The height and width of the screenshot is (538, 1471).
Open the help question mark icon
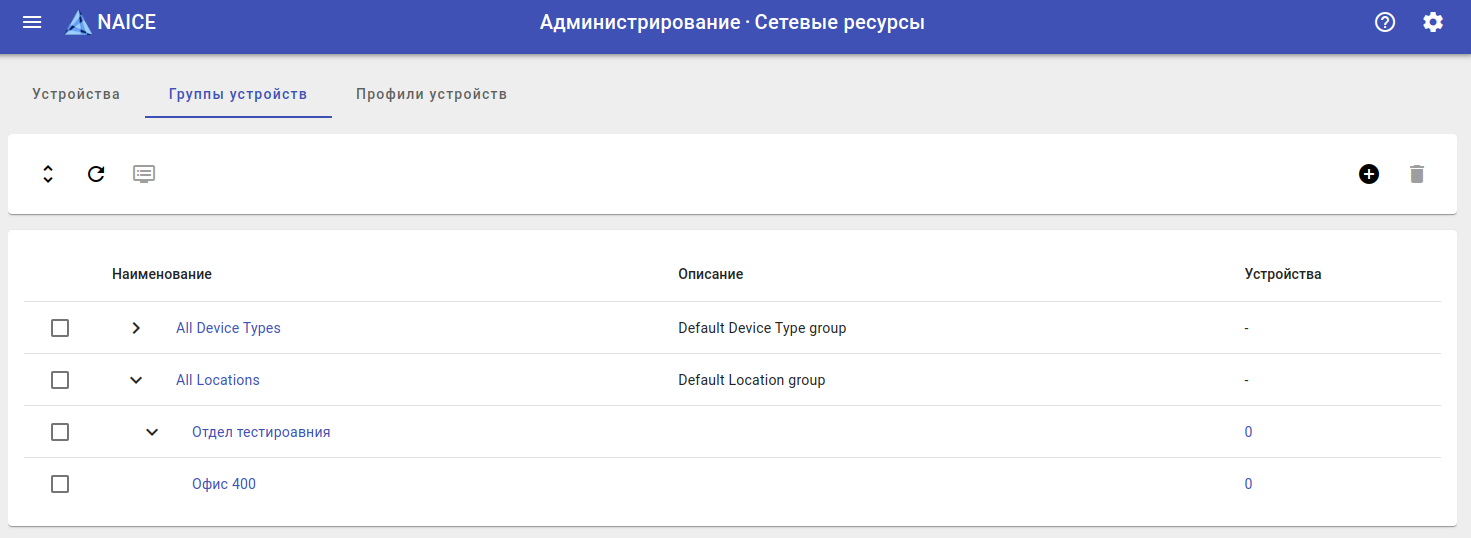pyautogui.click(x=1385, y=22)
